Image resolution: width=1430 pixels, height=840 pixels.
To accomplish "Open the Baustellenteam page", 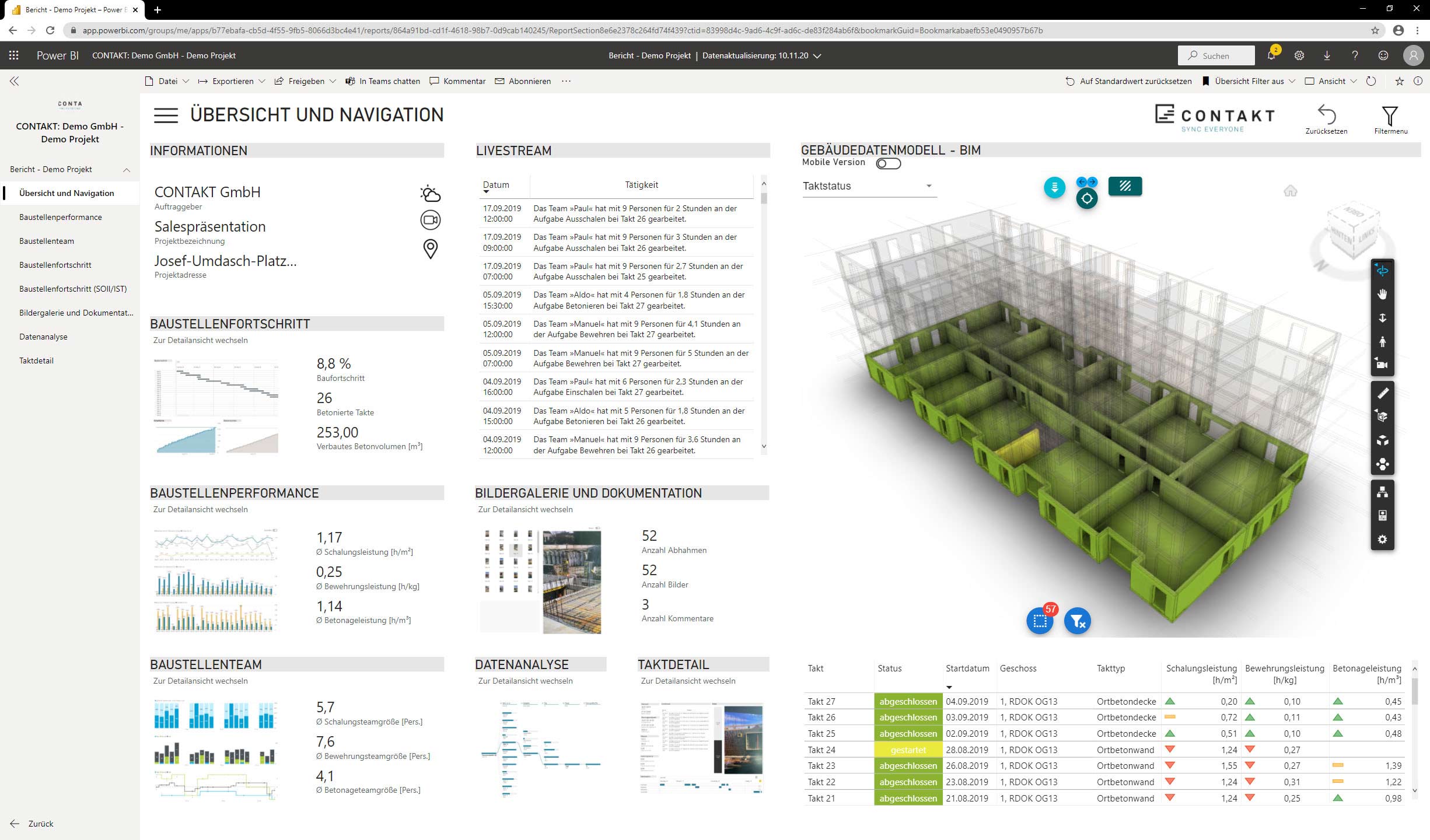I will (x=71, y=241).
